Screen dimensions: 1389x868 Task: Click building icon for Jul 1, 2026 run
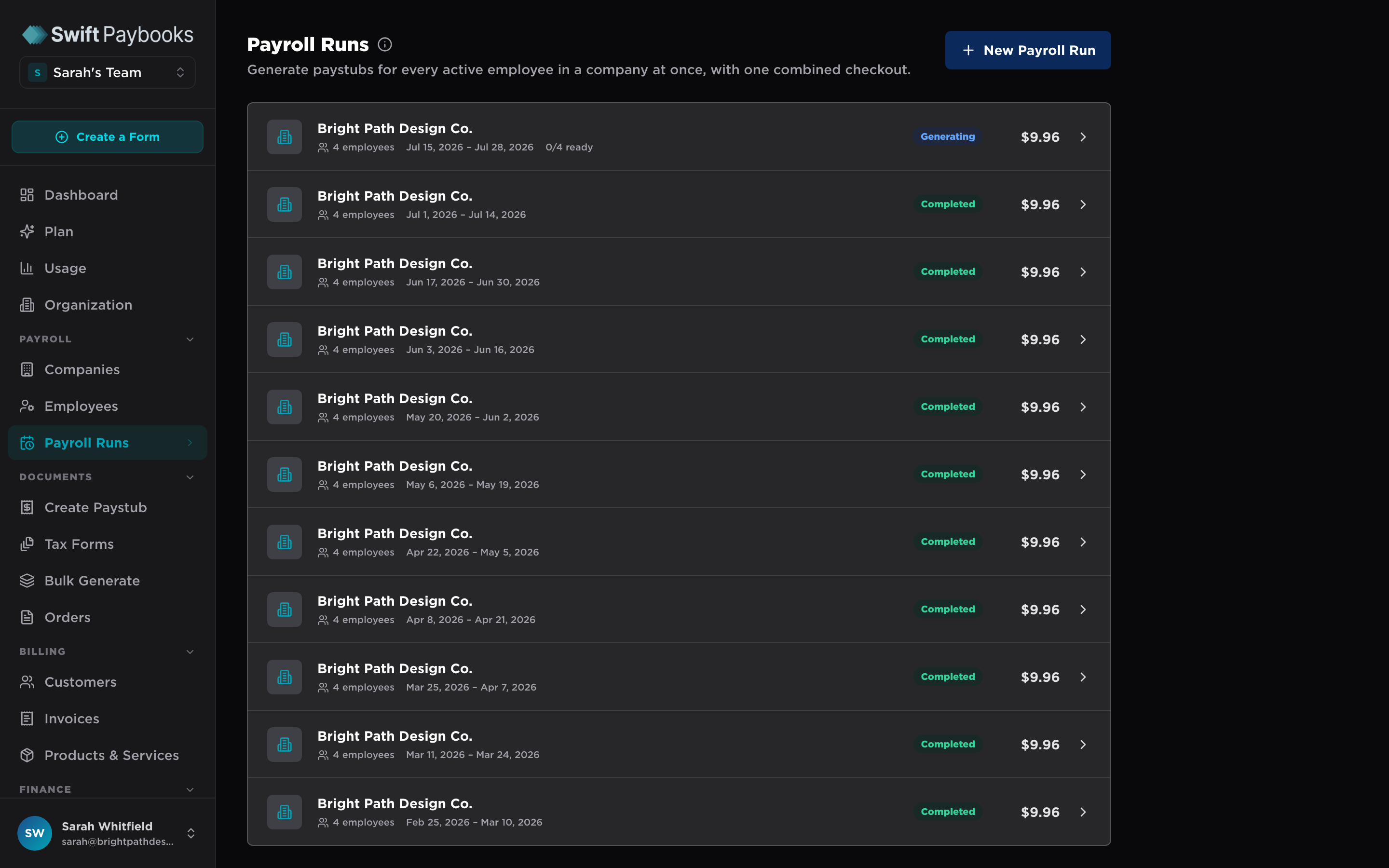284,204
